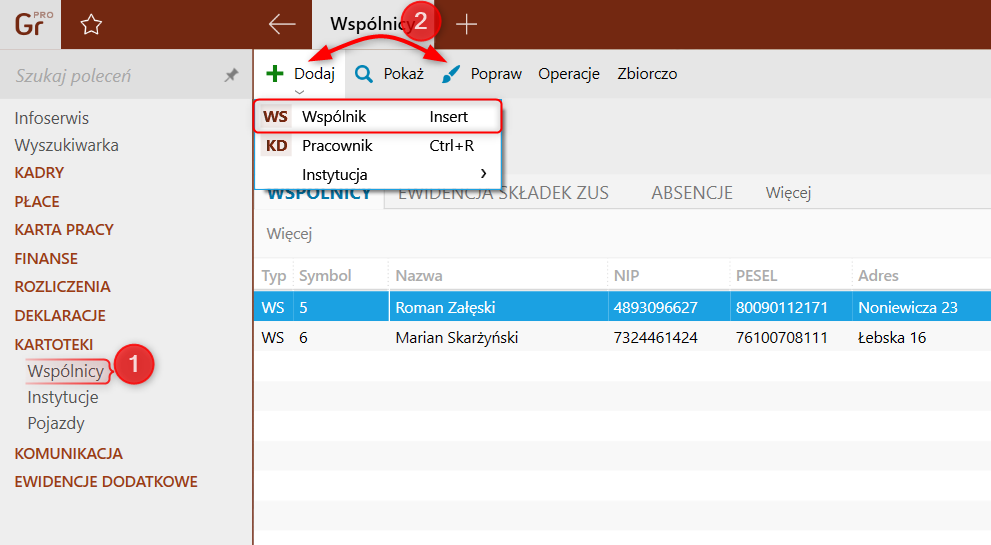Sort by the NIP column header

click(626, 276)
